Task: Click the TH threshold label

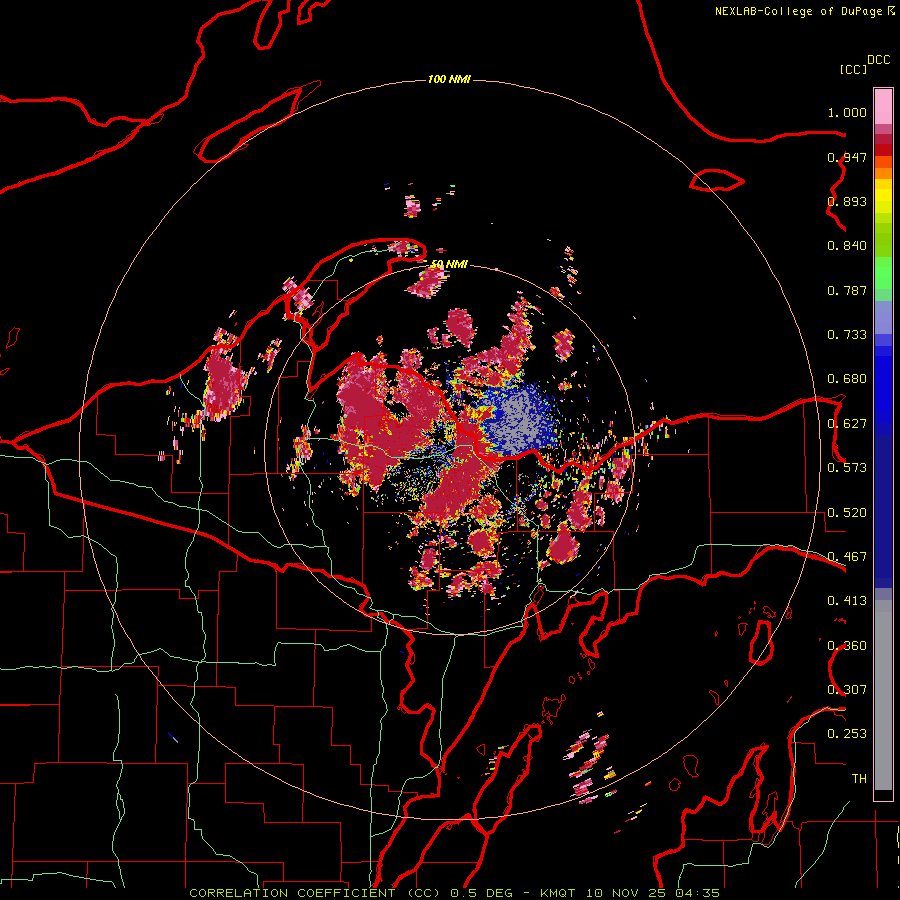Action: tap(859, 778)
